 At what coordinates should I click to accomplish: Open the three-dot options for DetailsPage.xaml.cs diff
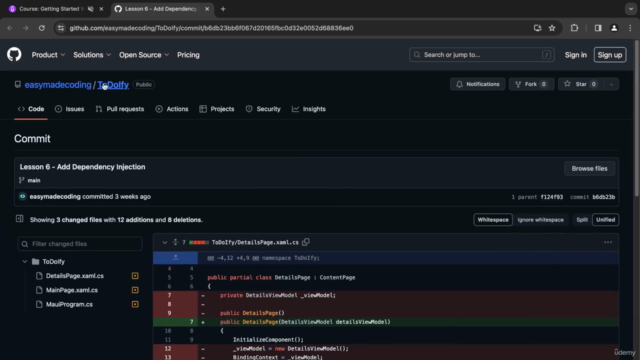coord(608,242)
